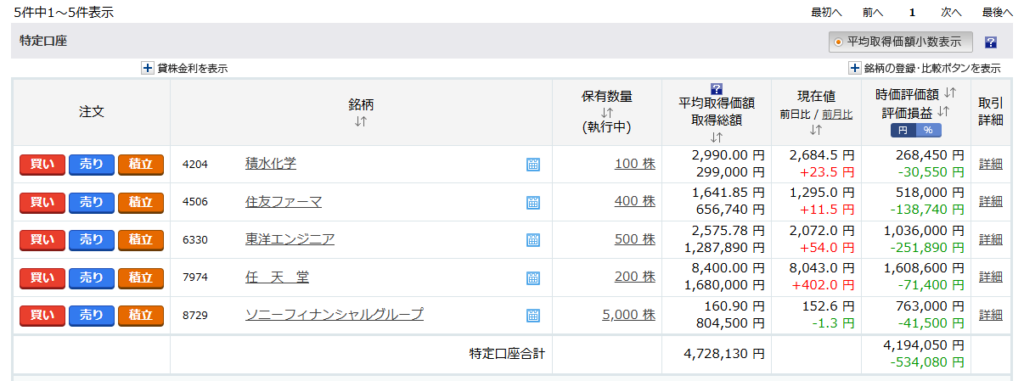The image size is (1024, 381).
Task: Jump to 最後へ page
Action: [998, 12]
